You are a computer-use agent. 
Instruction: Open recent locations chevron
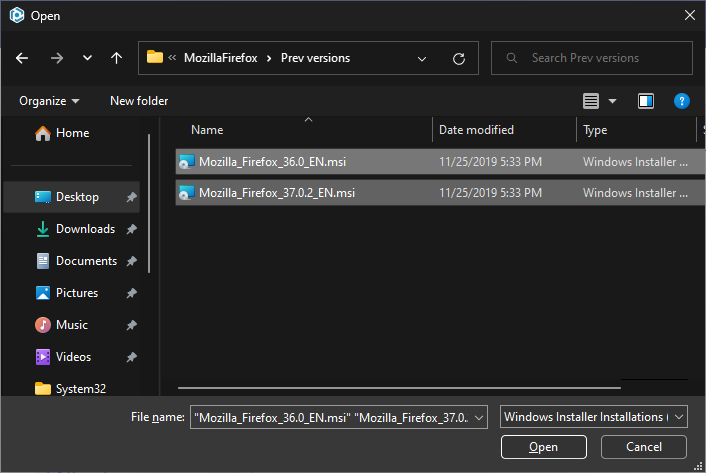tap(87, 58)
